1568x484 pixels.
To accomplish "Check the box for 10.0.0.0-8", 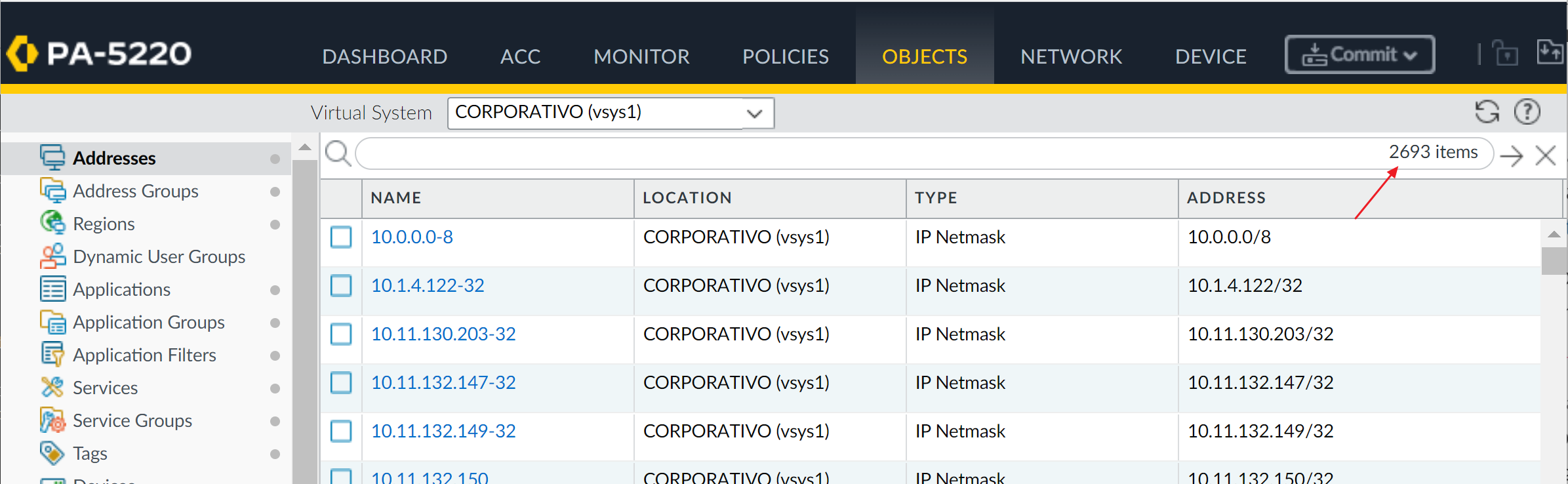I will point(341,237).
